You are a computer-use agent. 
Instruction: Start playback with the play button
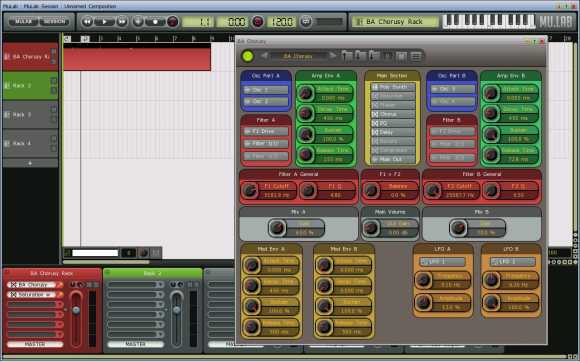click(104, 21)
